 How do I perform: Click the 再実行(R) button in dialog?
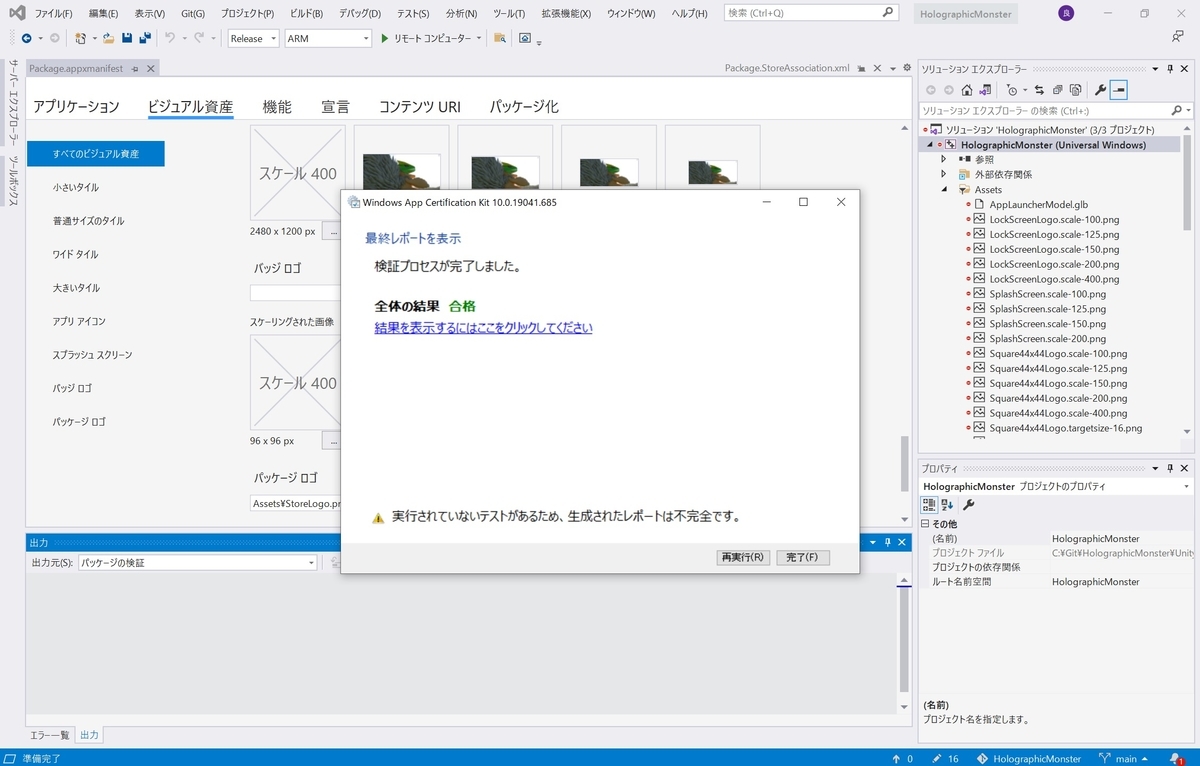click(x=743, y=557)
